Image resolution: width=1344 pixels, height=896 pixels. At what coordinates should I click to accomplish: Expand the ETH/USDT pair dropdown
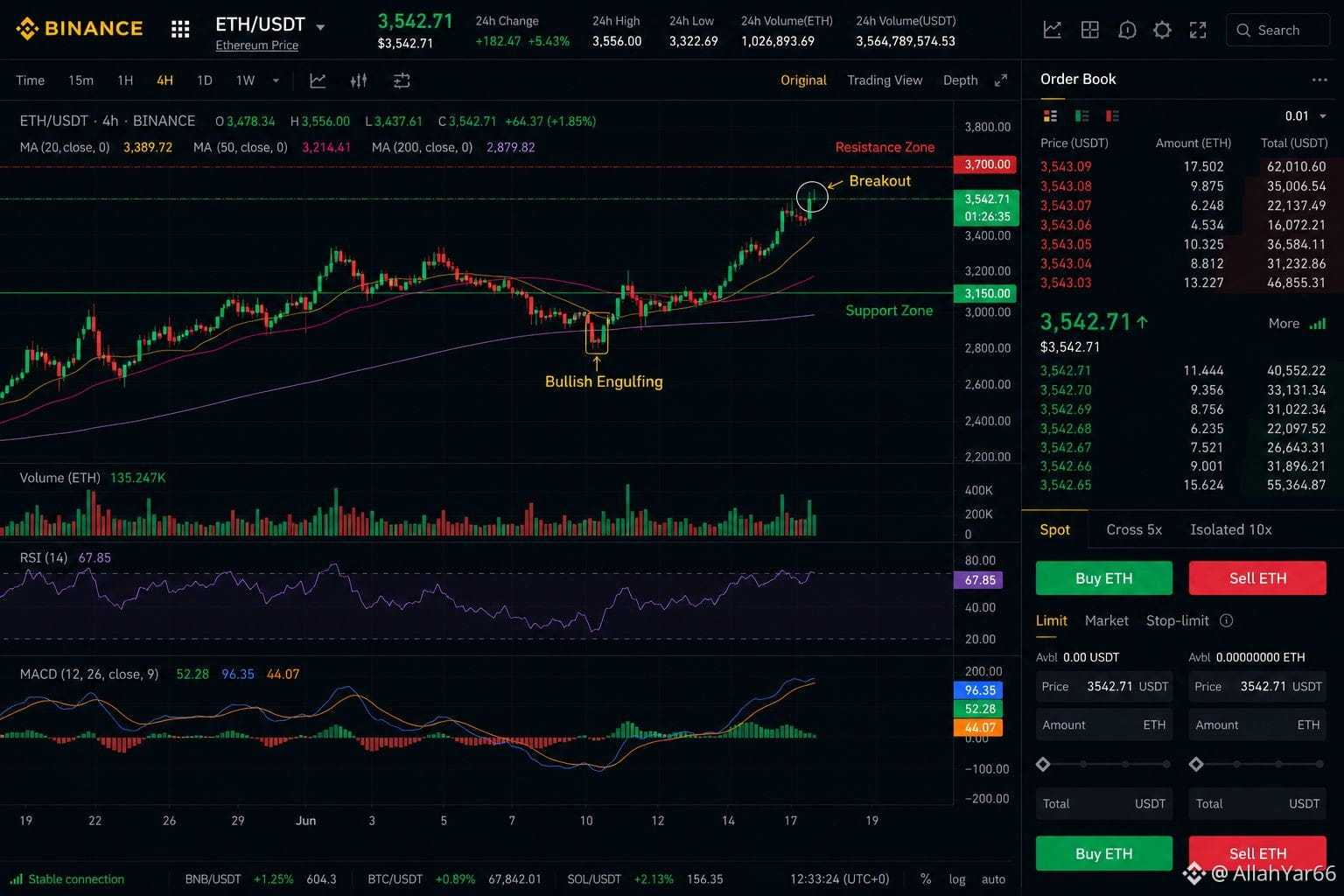[320, 27]
